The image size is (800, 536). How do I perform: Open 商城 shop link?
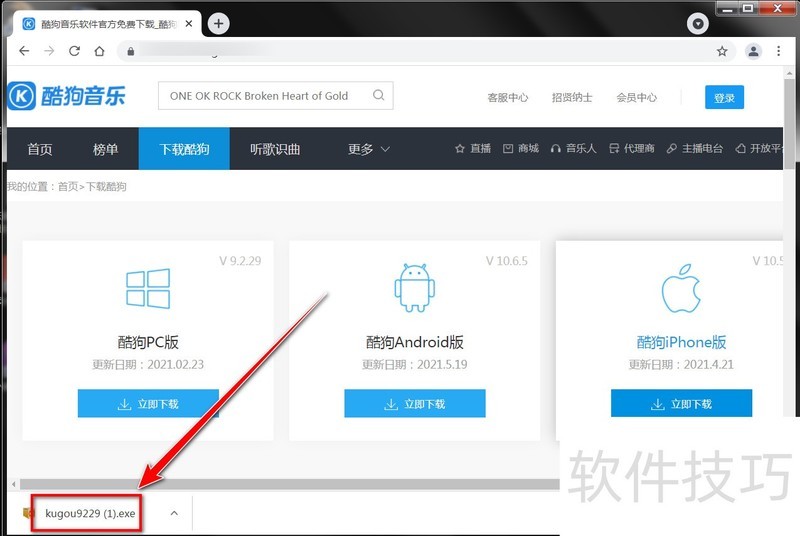(521, 148)
